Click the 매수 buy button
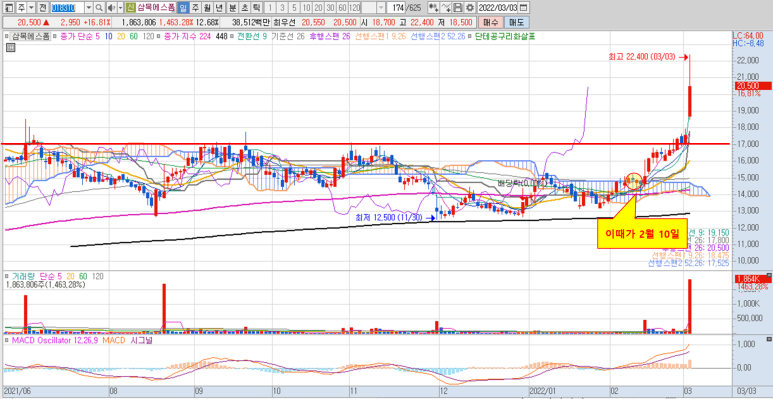The height and width of the screenshot is (399, 773). tap(491, 22)
